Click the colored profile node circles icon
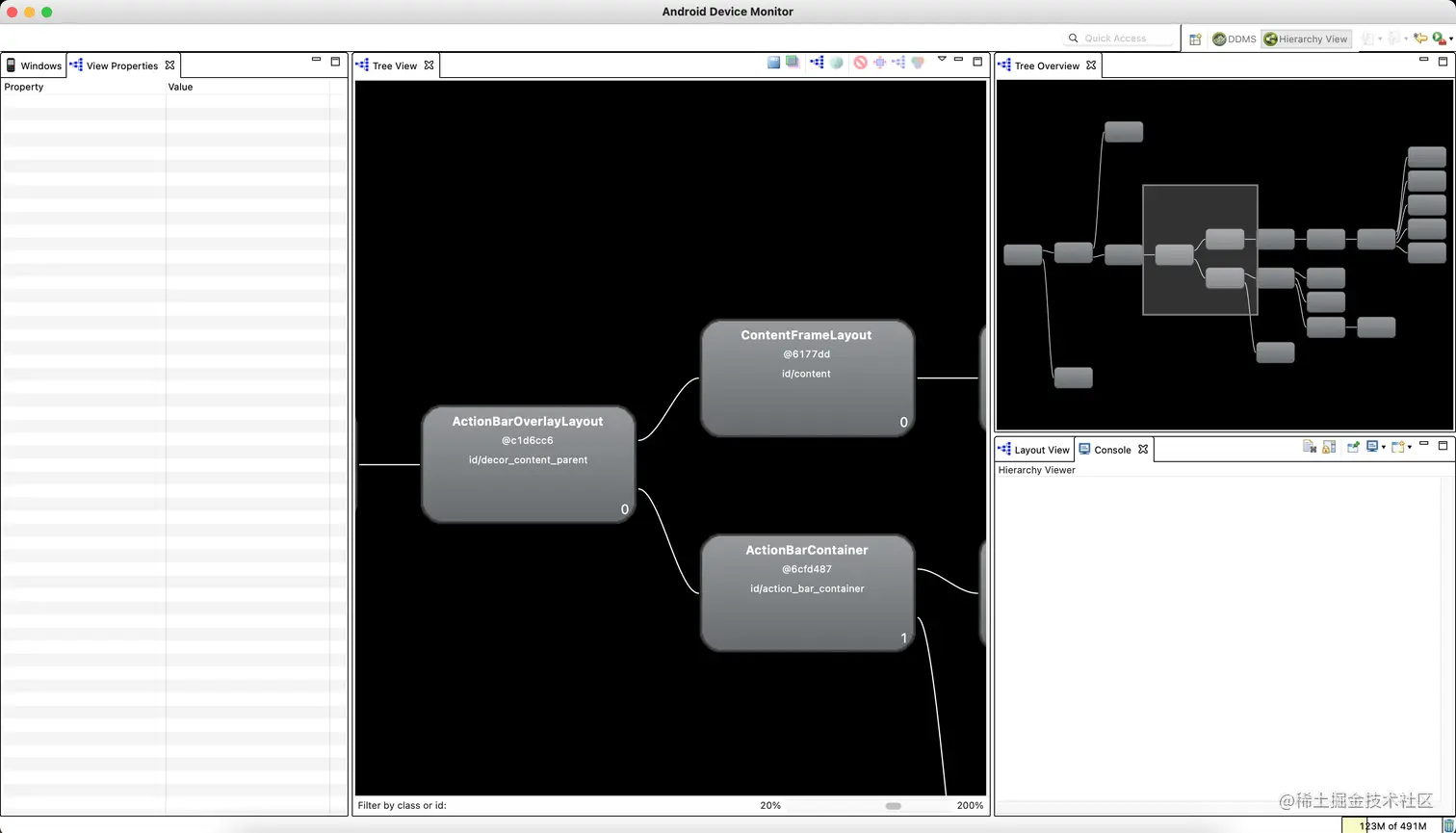Viewport: 1456px width, 833px height. coord(918,62)
